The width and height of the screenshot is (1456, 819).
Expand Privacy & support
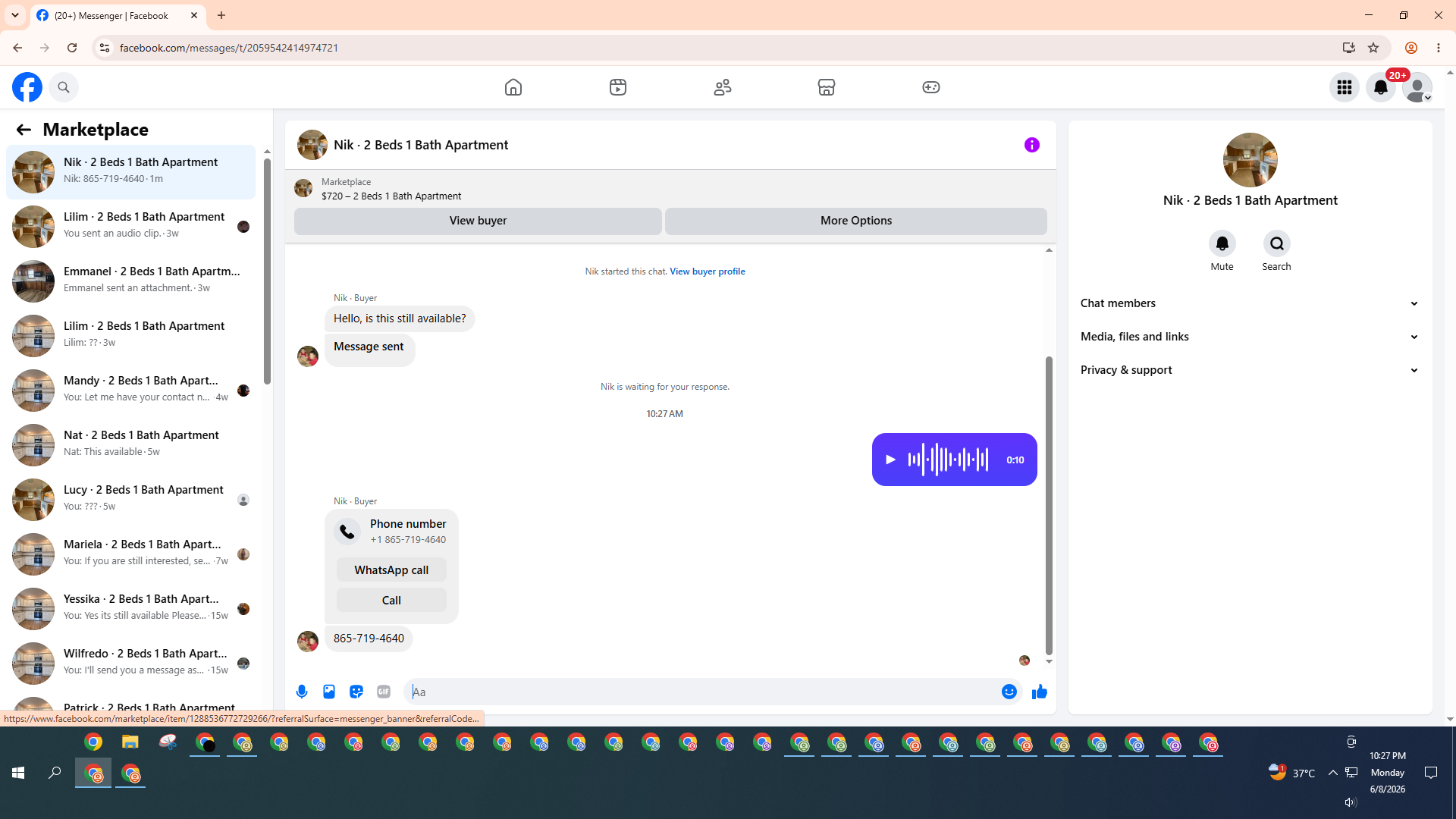click(x=1250, y=370)
